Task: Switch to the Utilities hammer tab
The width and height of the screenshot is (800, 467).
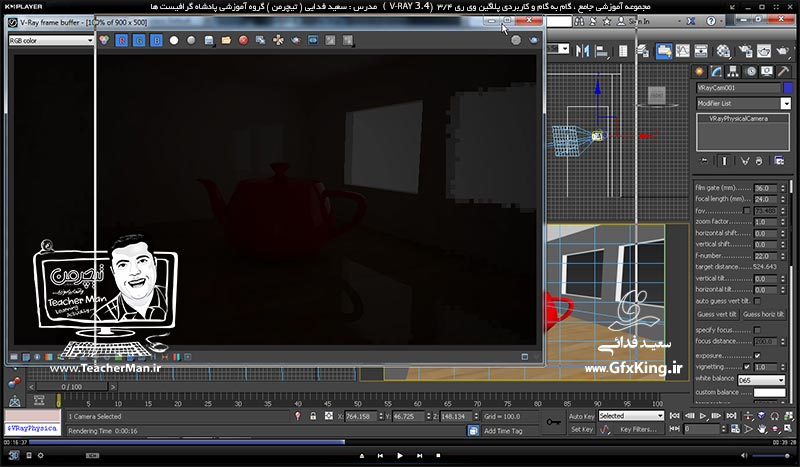Action: [x=784, y=71]
